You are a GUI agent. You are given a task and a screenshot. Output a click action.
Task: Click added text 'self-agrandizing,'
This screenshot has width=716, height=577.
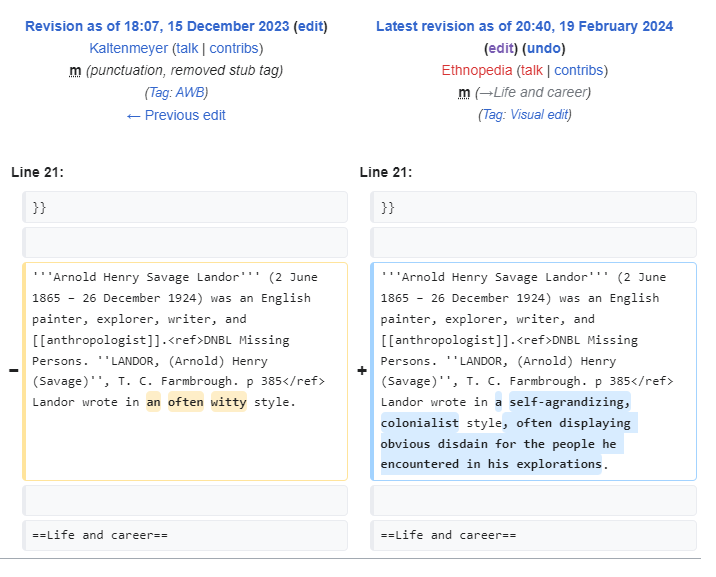click(x=569, y=402)
